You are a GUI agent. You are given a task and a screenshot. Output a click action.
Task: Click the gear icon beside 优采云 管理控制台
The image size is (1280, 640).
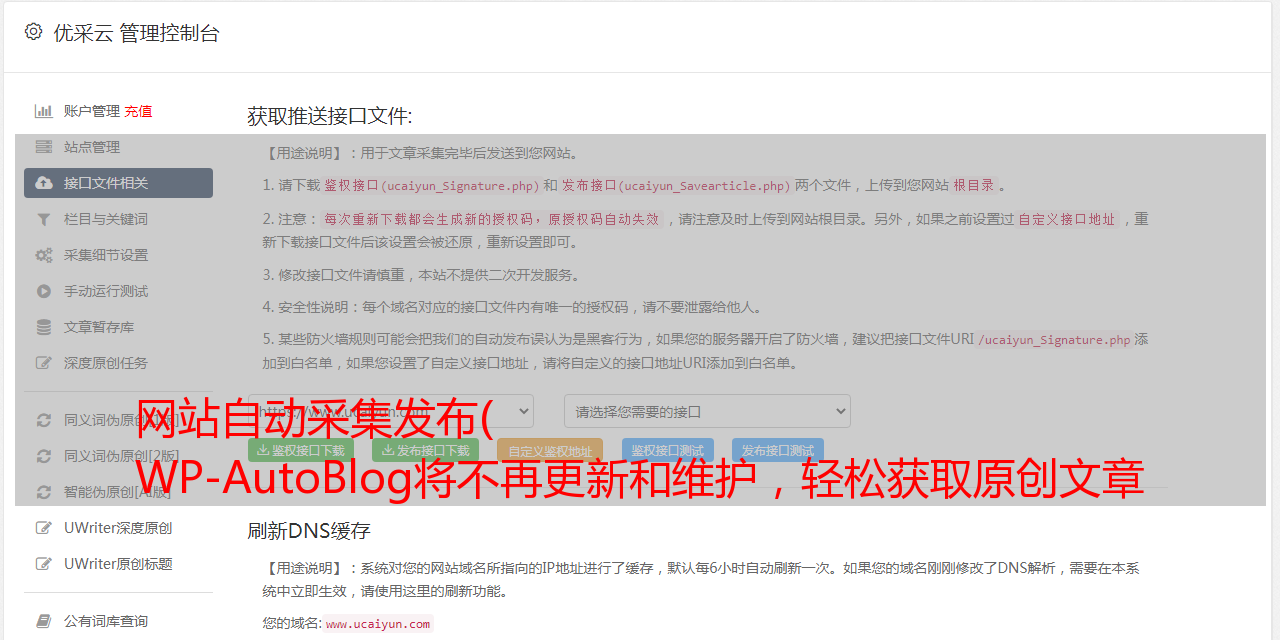click(x=34, y=32)
